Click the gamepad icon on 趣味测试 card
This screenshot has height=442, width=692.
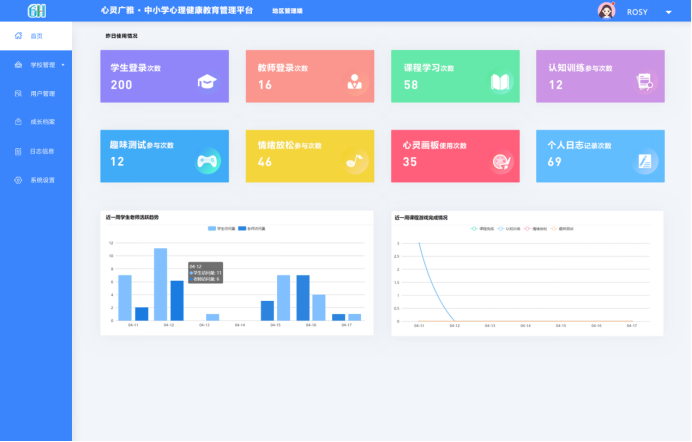pyautogui.click(x=206, y=160)
